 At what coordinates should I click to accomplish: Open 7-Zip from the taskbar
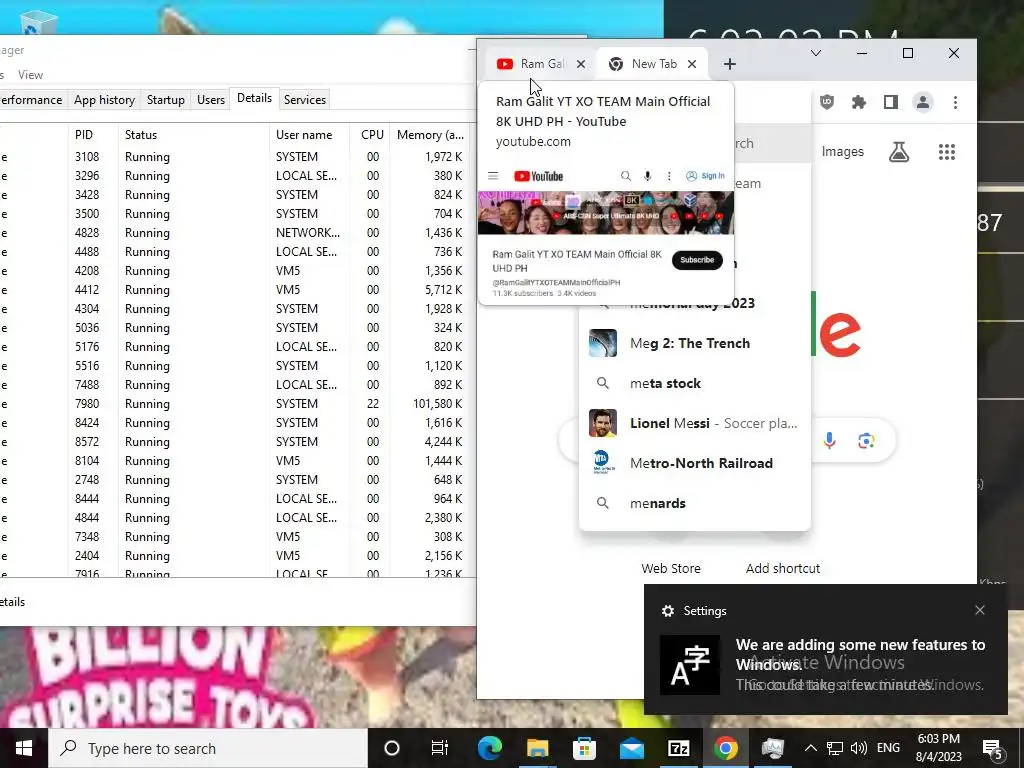tap(679, 748)
